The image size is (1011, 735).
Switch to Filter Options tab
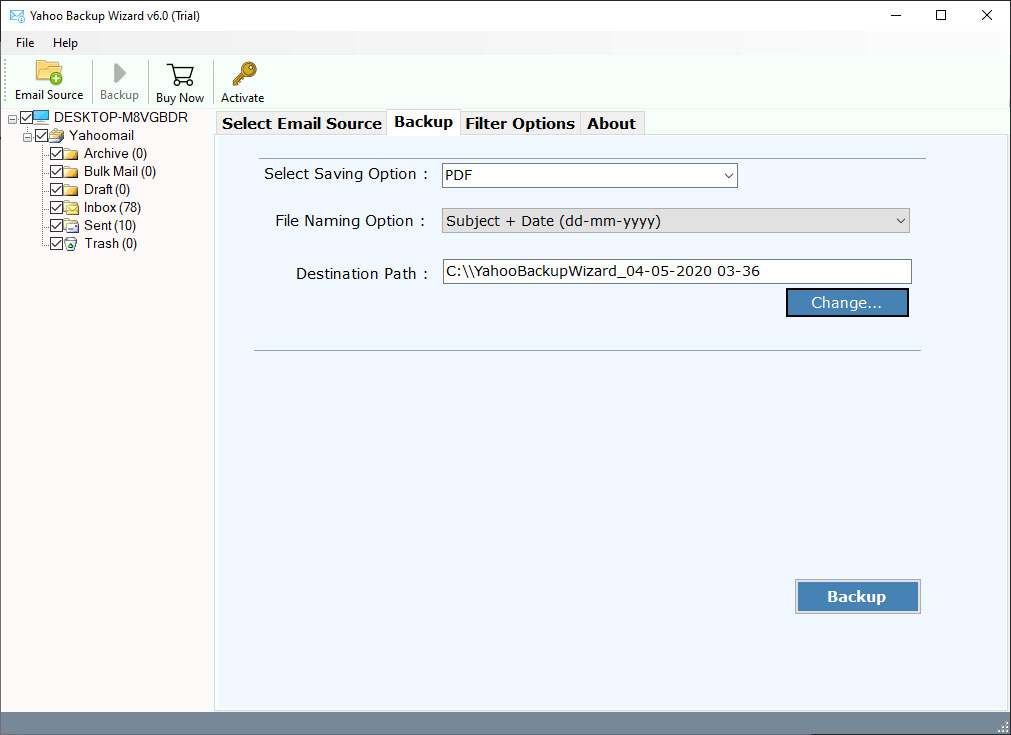point(520,123)
